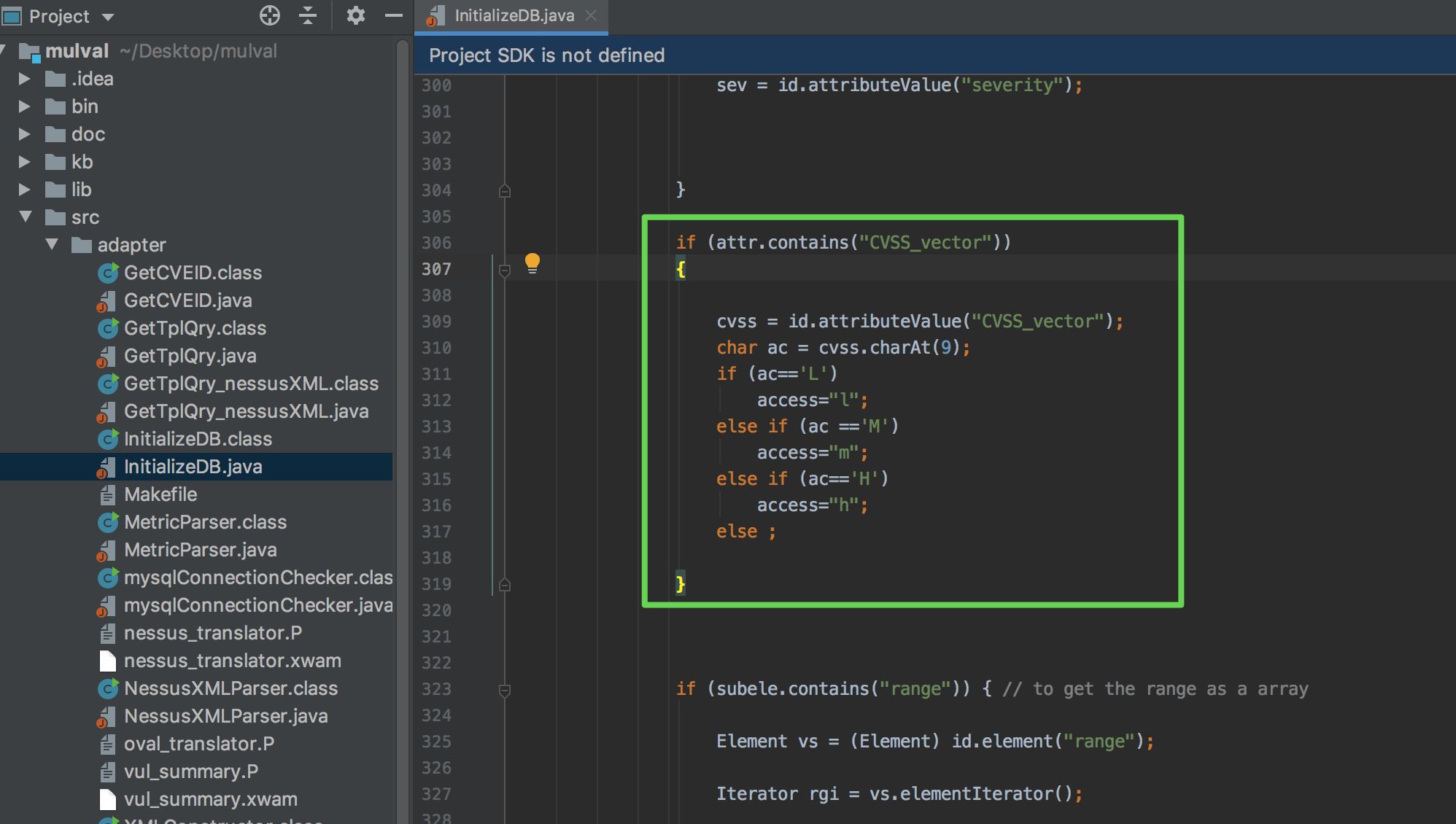
Task: Click the GetCVEID.class file icon
Action: [x=107, y=273]
